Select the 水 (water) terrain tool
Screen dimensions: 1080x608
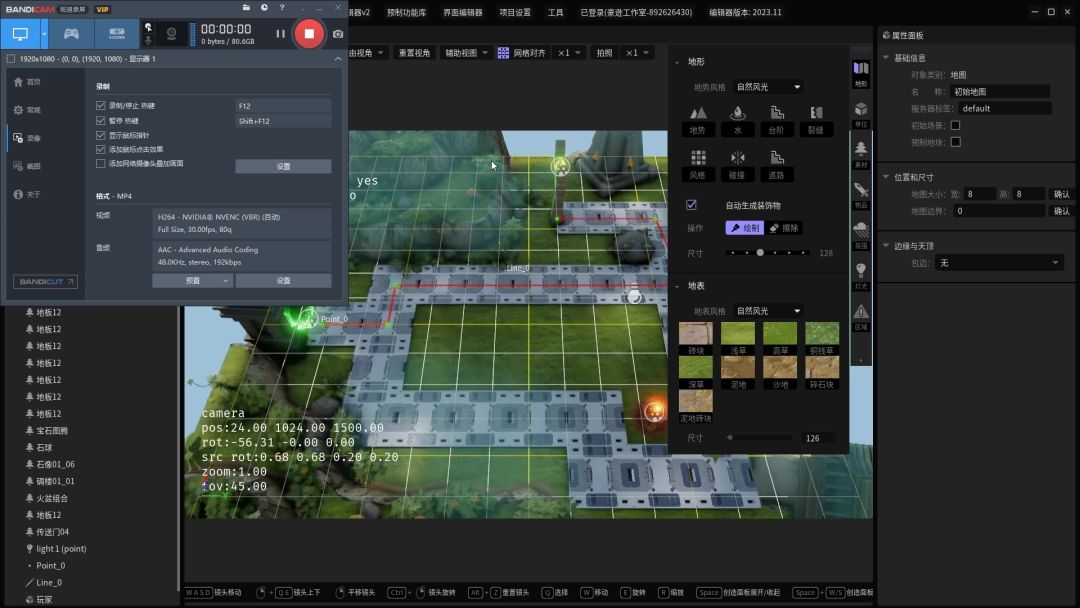(737, 118)
